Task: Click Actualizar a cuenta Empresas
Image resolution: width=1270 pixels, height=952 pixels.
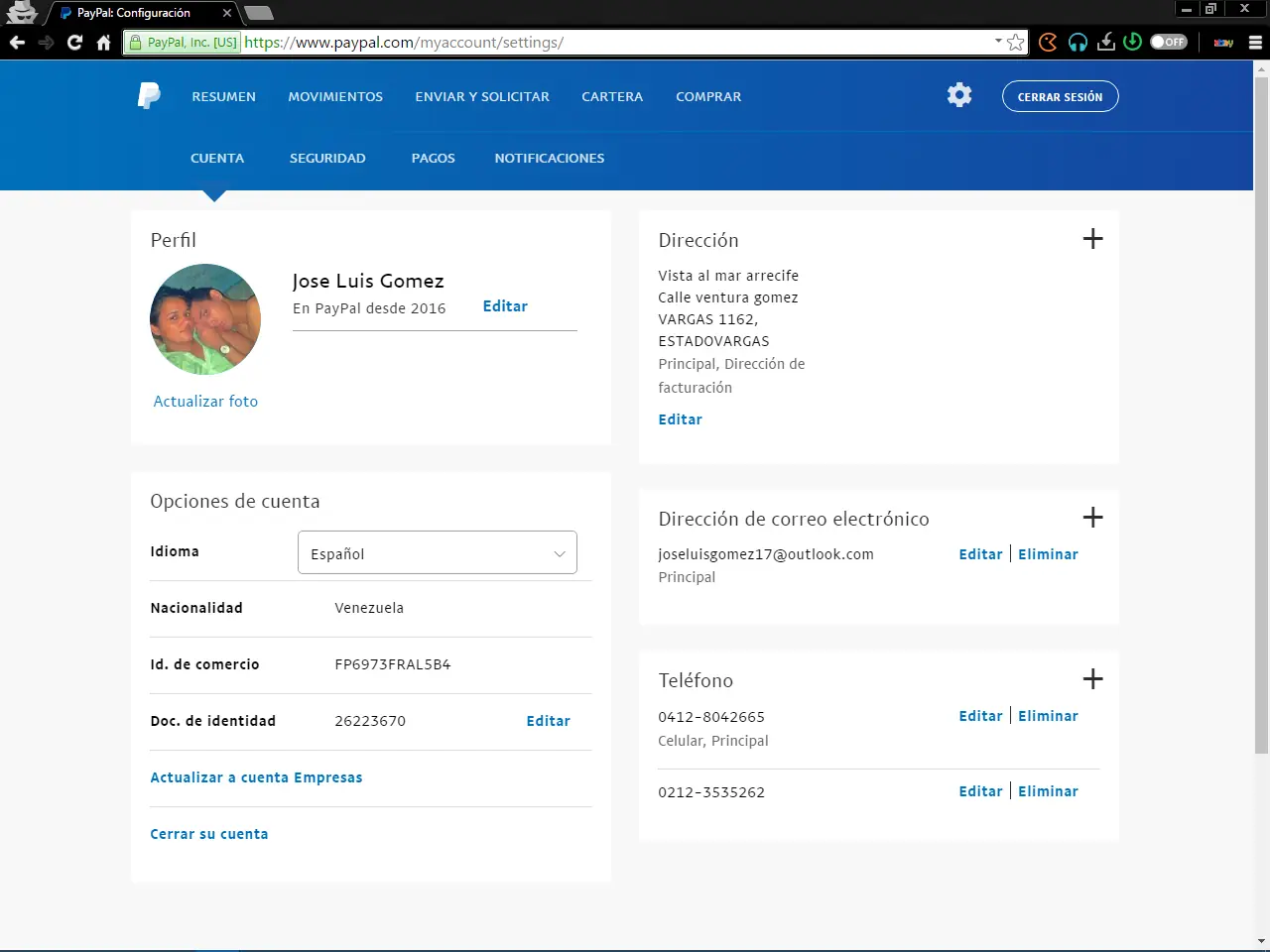Action: pos(256,777)
